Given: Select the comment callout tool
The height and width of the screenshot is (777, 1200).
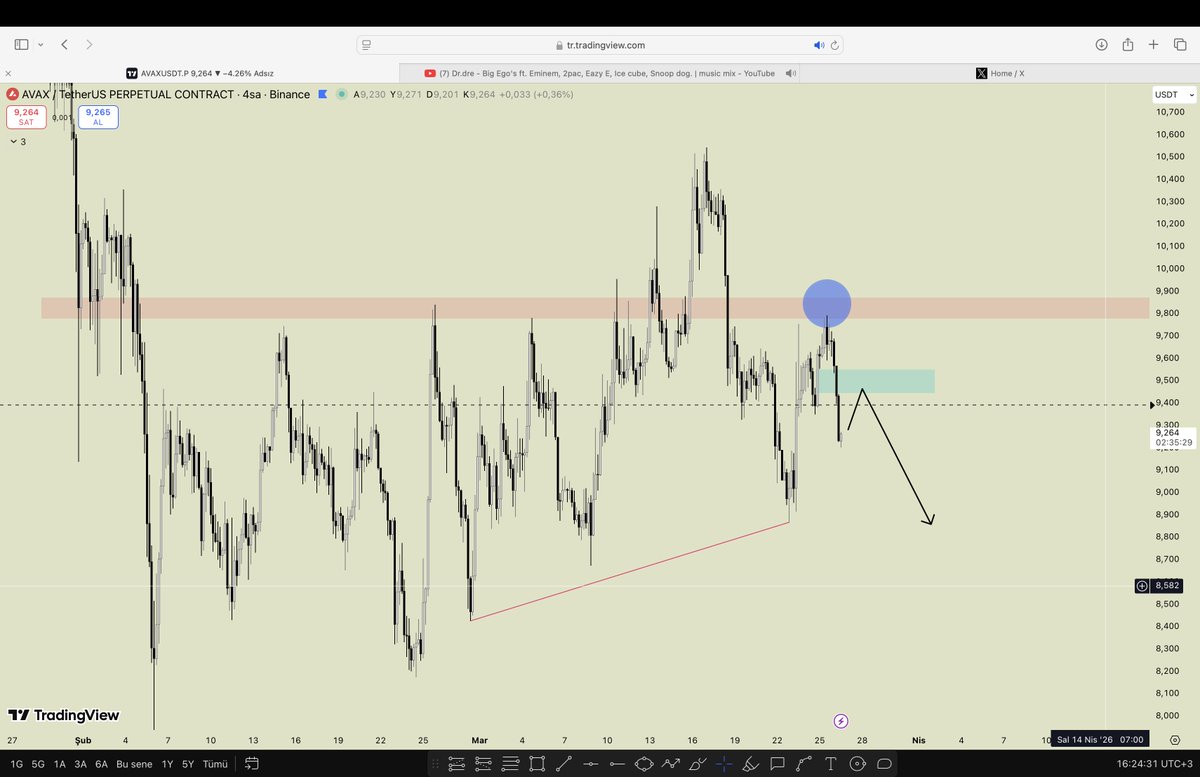Looking at the screenshot, I should [x=777, y=764].
